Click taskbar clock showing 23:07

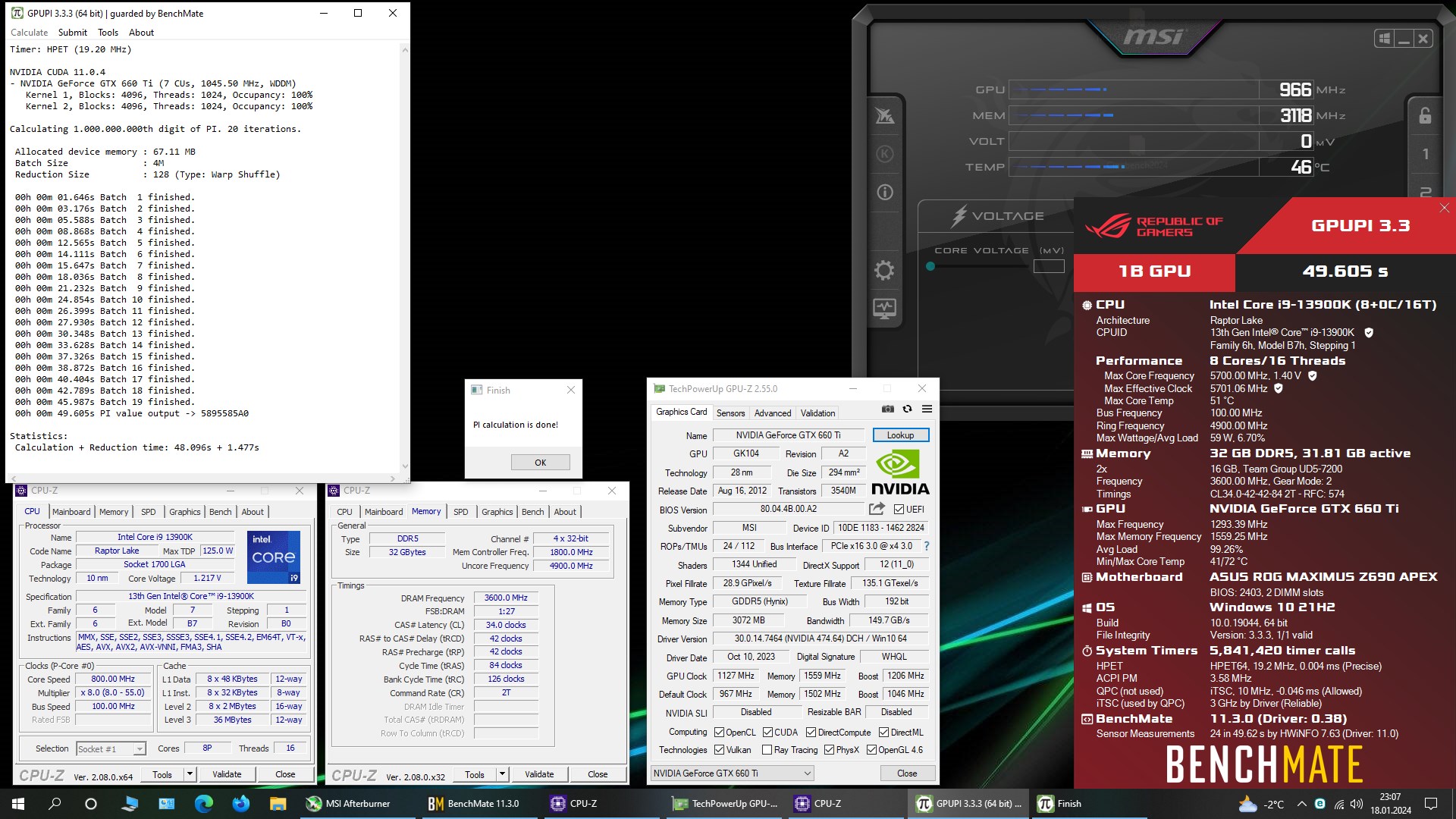point(1390,804)
